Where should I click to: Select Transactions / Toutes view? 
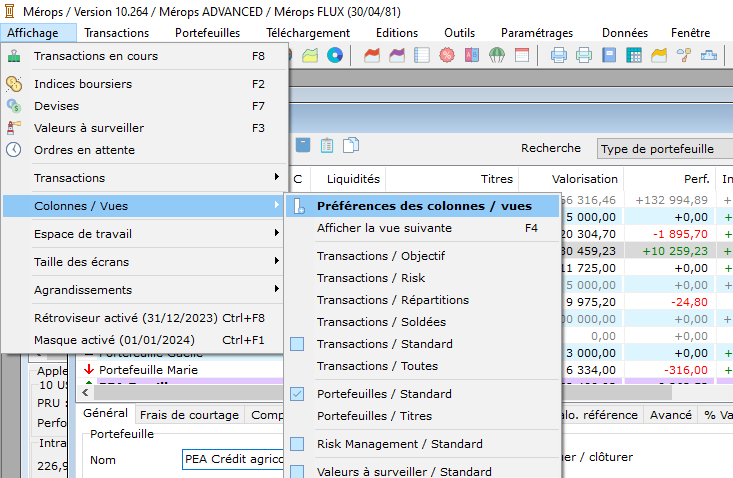click(x=423, y=366)
